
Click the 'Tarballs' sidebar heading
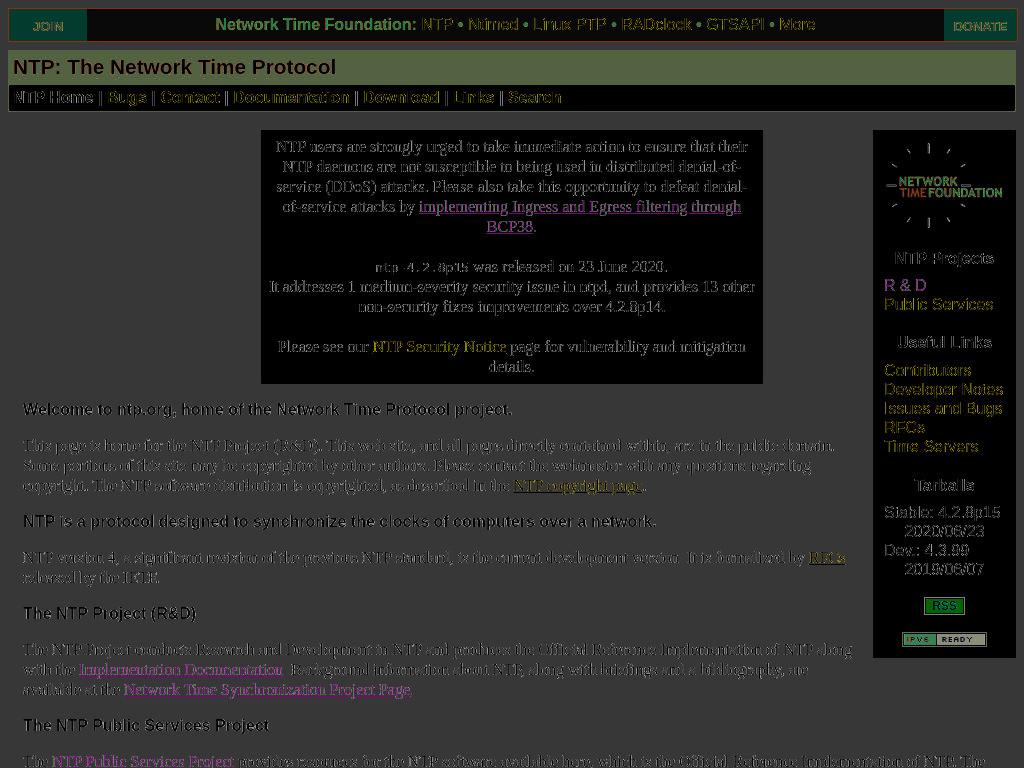[944, 485]
